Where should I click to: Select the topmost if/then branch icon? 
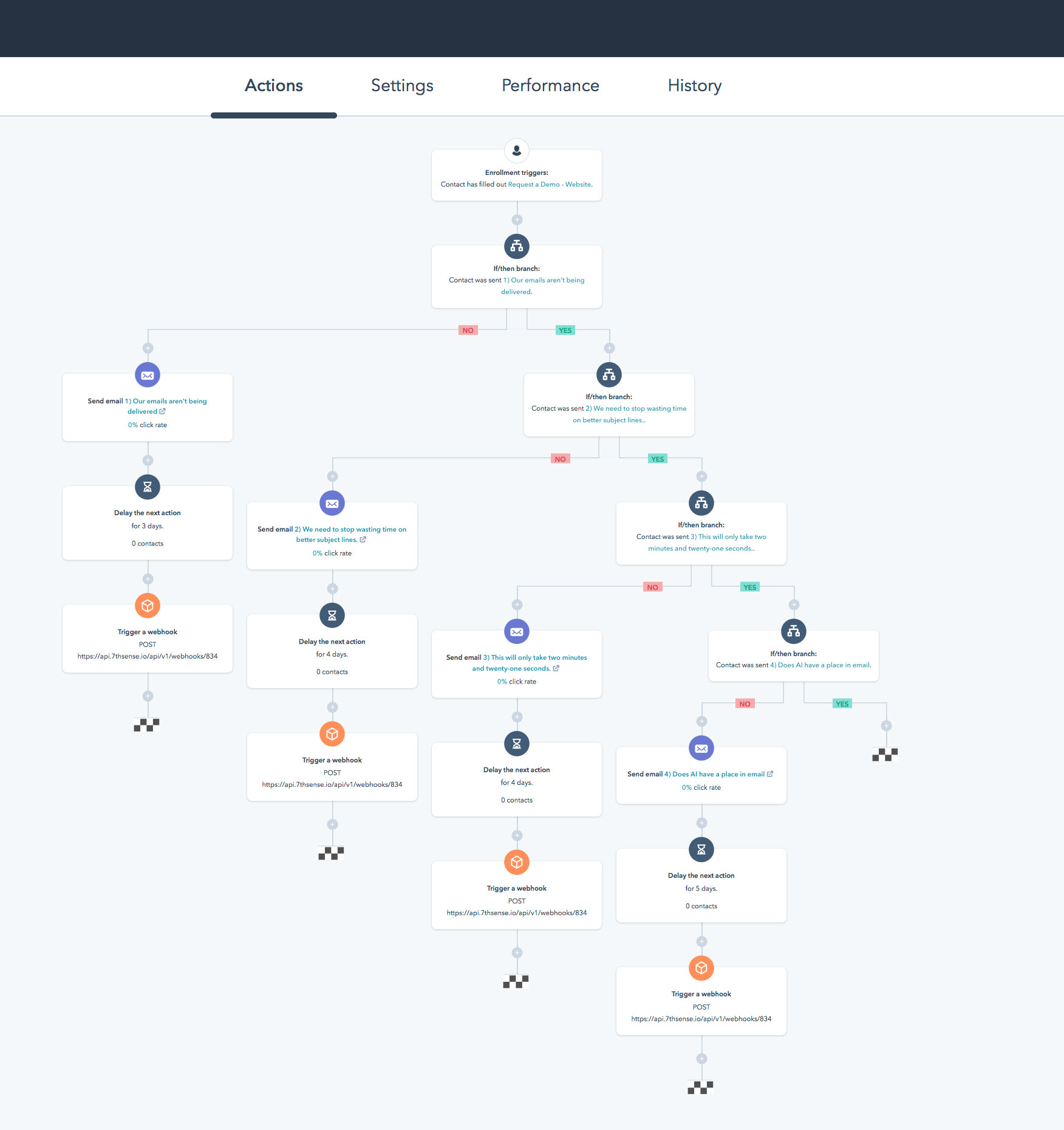tap(516, 246)
